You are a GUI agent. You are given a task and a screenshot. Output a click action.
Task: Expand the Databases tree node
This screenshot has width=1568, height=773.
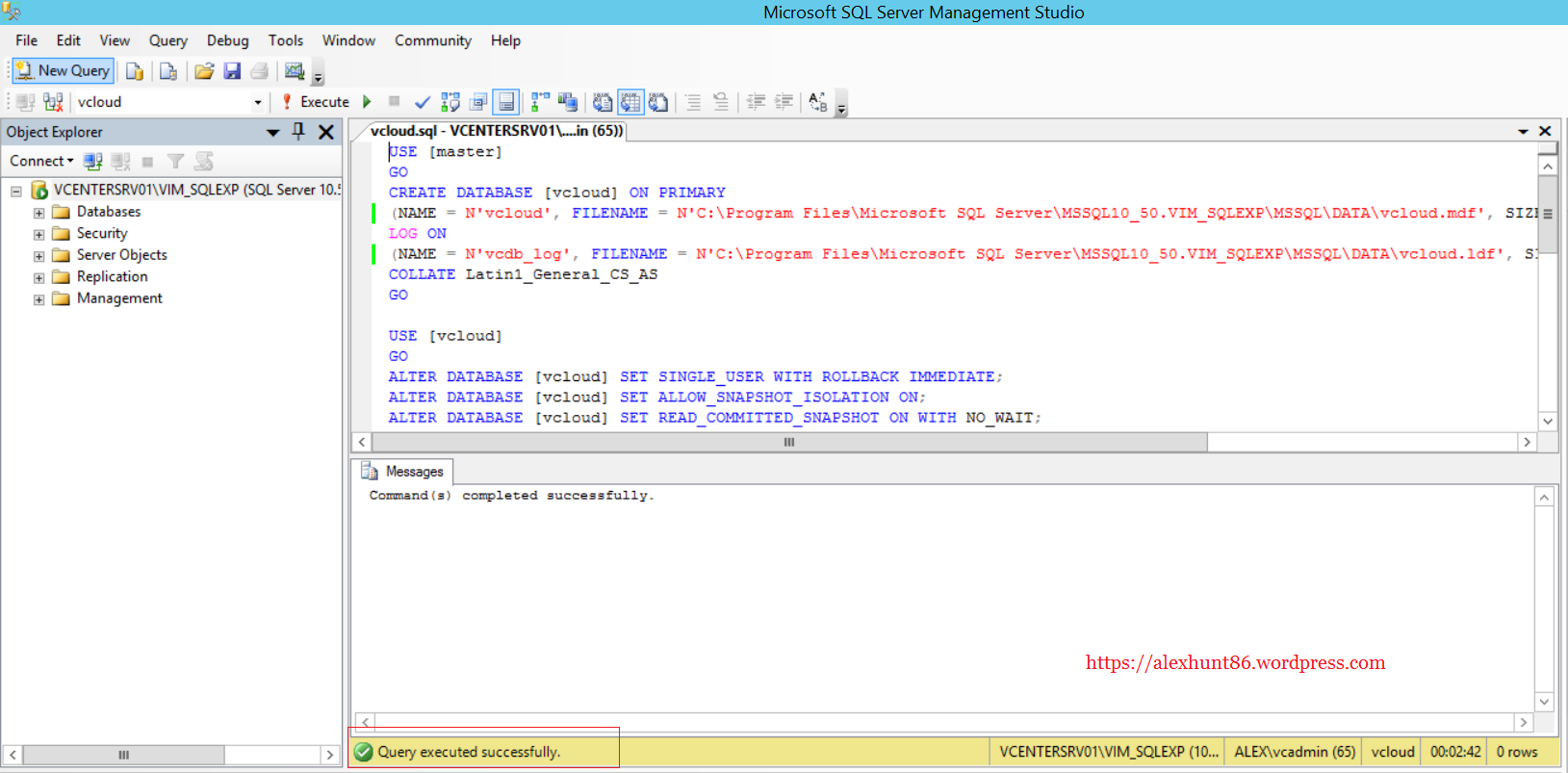click(39, 213)
